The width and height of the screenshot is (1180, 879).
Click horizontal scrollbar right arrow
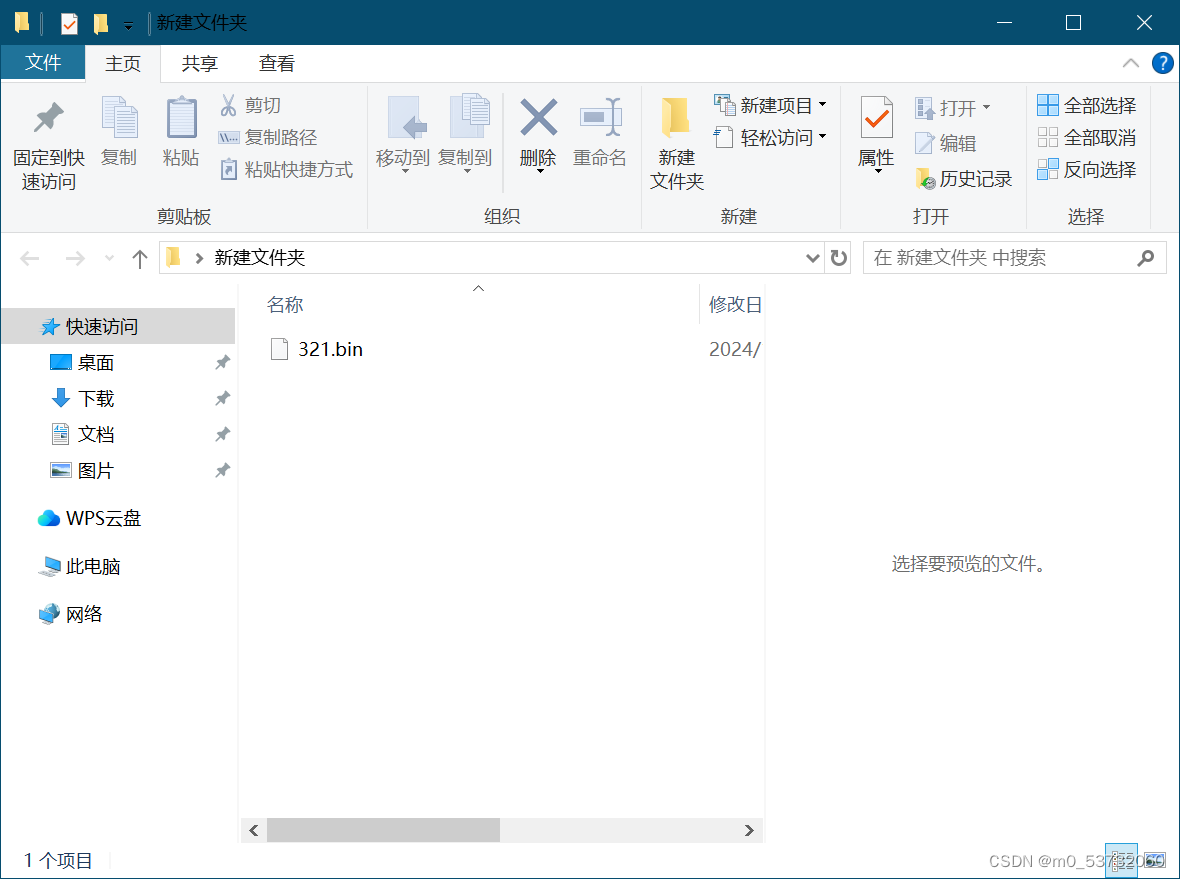(749, 830)
